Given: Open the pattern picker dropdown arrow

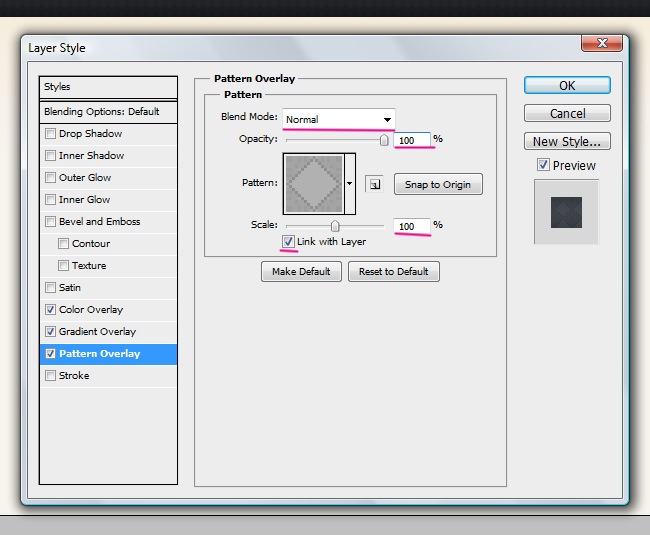Looking at the screenshot, I should [x=350, y=184].
